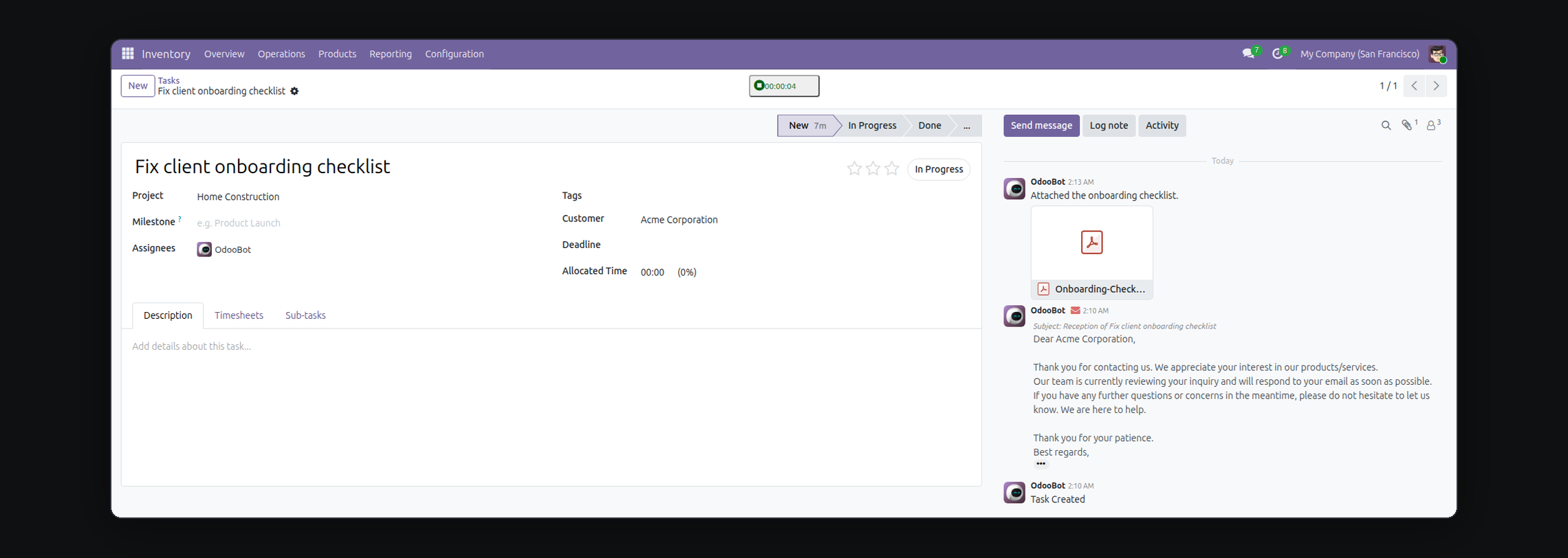1568x558 pixels.
Task: Change task state In Progress badge
Action: (939, 169)
